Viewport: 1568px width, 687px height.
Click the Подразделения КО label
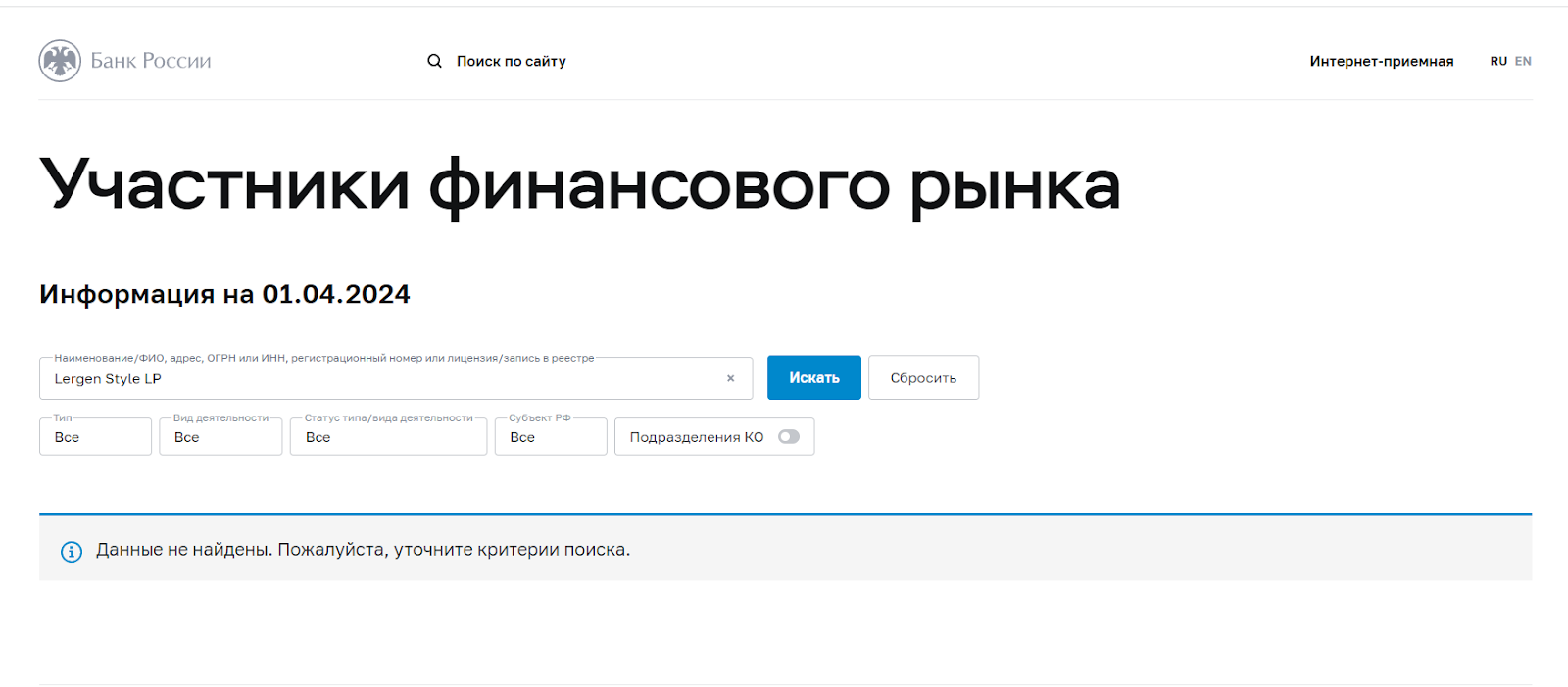pyautogui.click(x=697, y=437)
